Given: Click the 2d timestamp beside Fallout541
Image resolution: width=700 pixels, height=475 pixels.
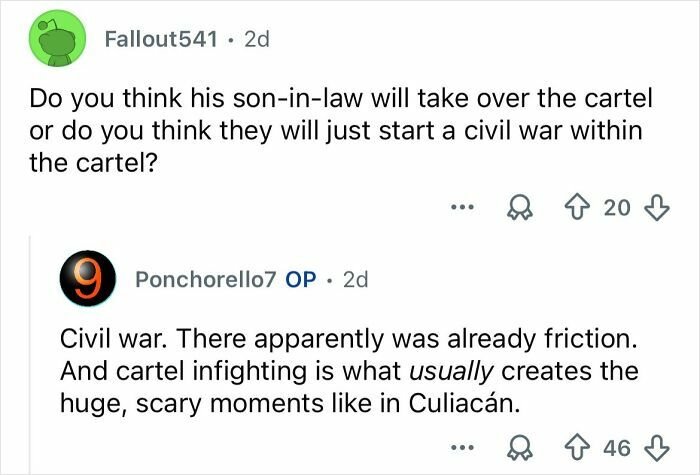Looking at the screenshot, I should click(x=256, y=40).
